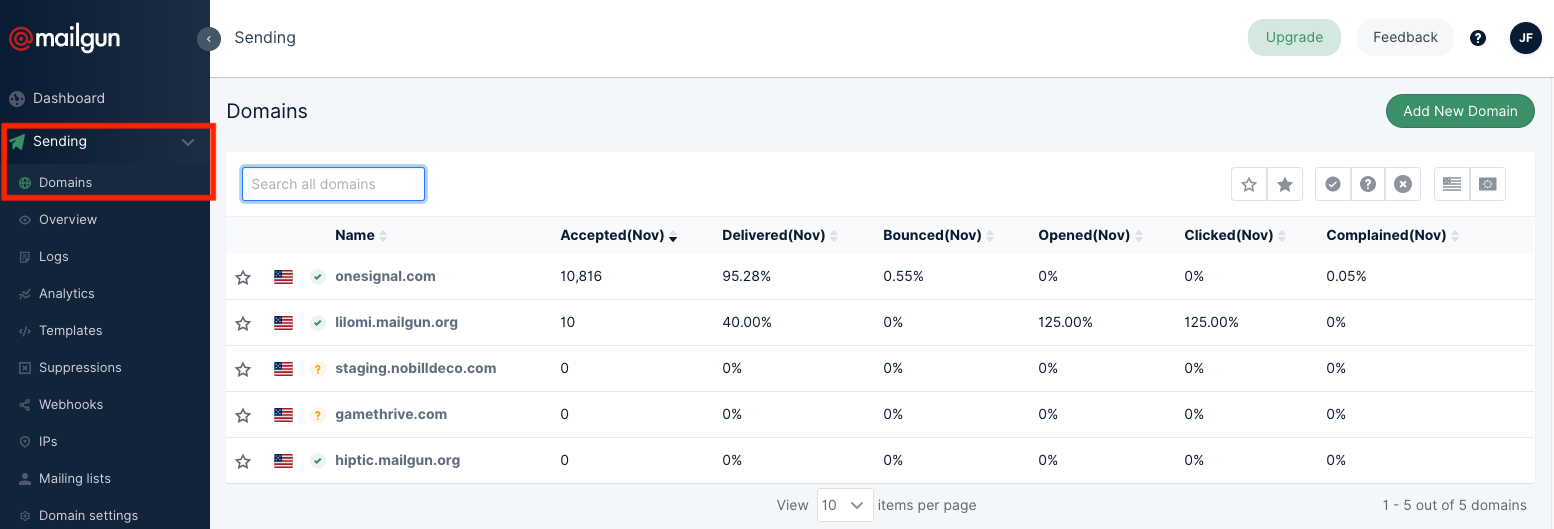Click the US flag for staging.nobilldeco.com
The image size is (1554, 529).
click(284, 369)
